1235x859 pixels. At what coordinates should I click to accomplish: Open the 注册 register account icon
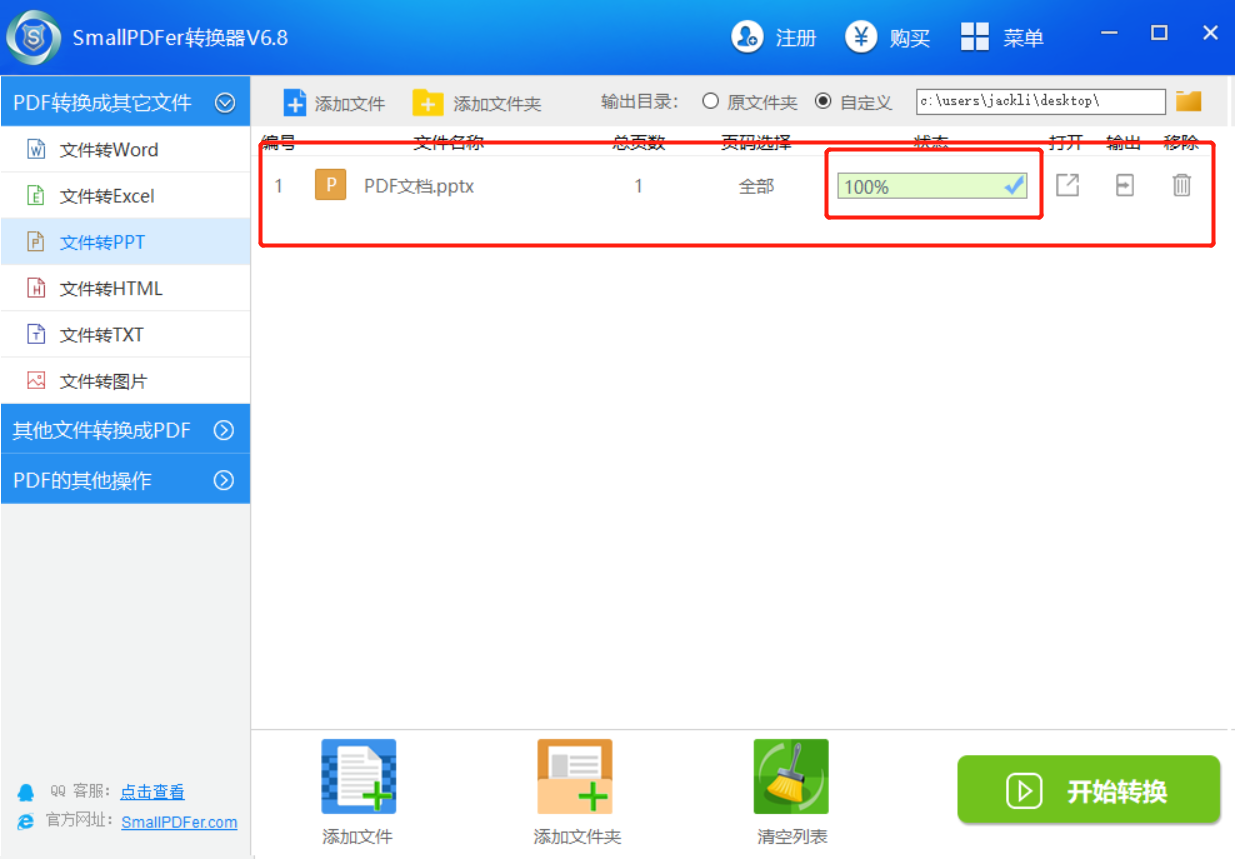coord(746,37)
